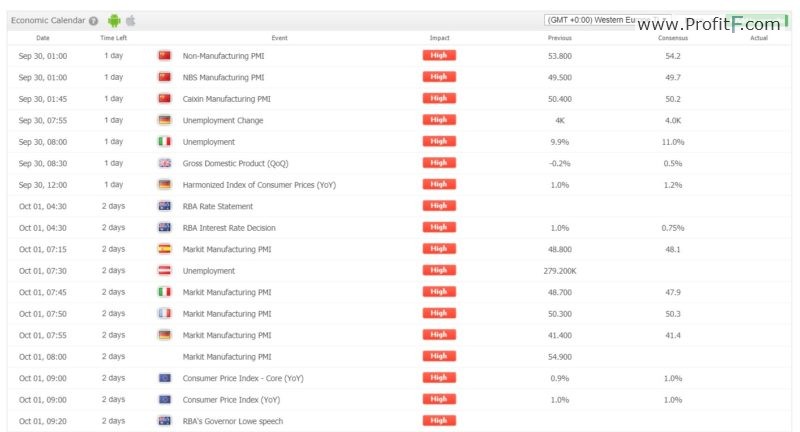Click the EU flag for Consumer Price Index - Core
This screenshot has height=432, width=800.
(164, 378)
